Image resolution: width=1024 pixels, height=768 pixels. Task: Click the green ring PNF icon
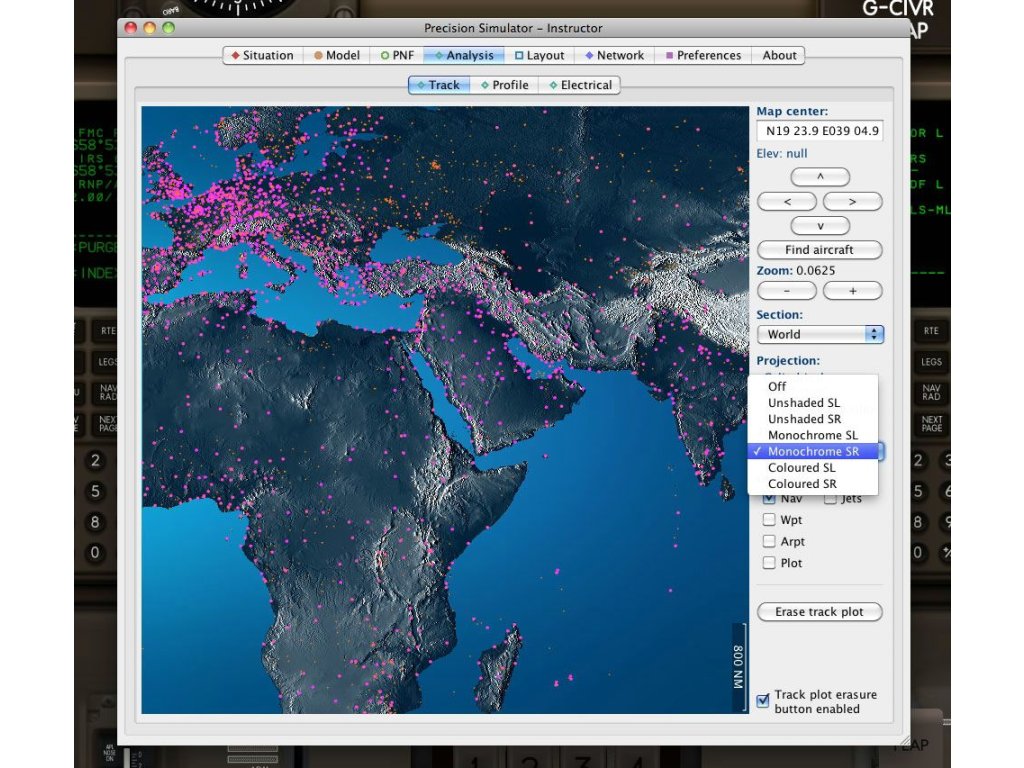(385, 56)
